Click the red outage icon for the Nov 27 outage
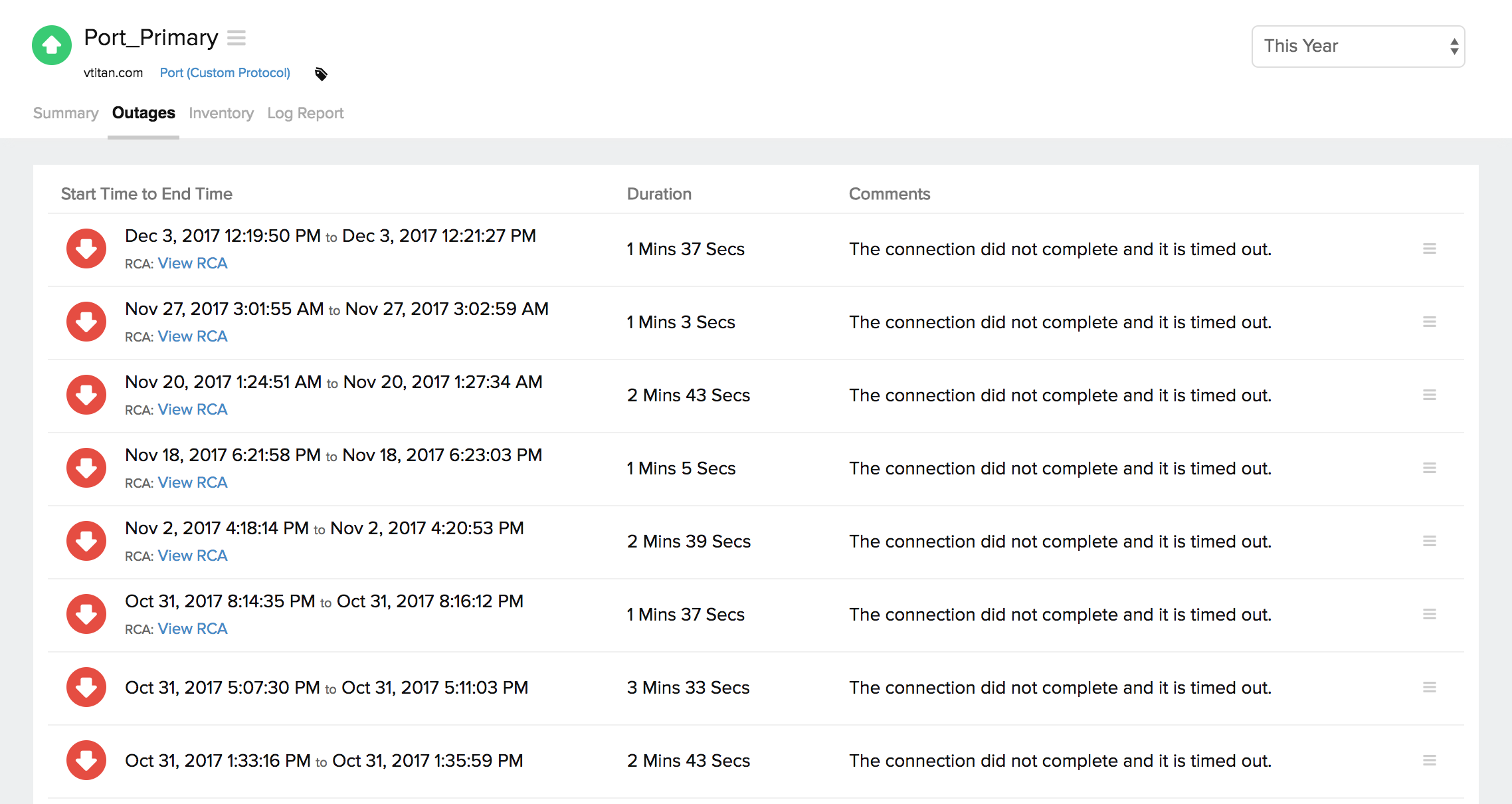Screen dimensions: 1512x804 86,322
